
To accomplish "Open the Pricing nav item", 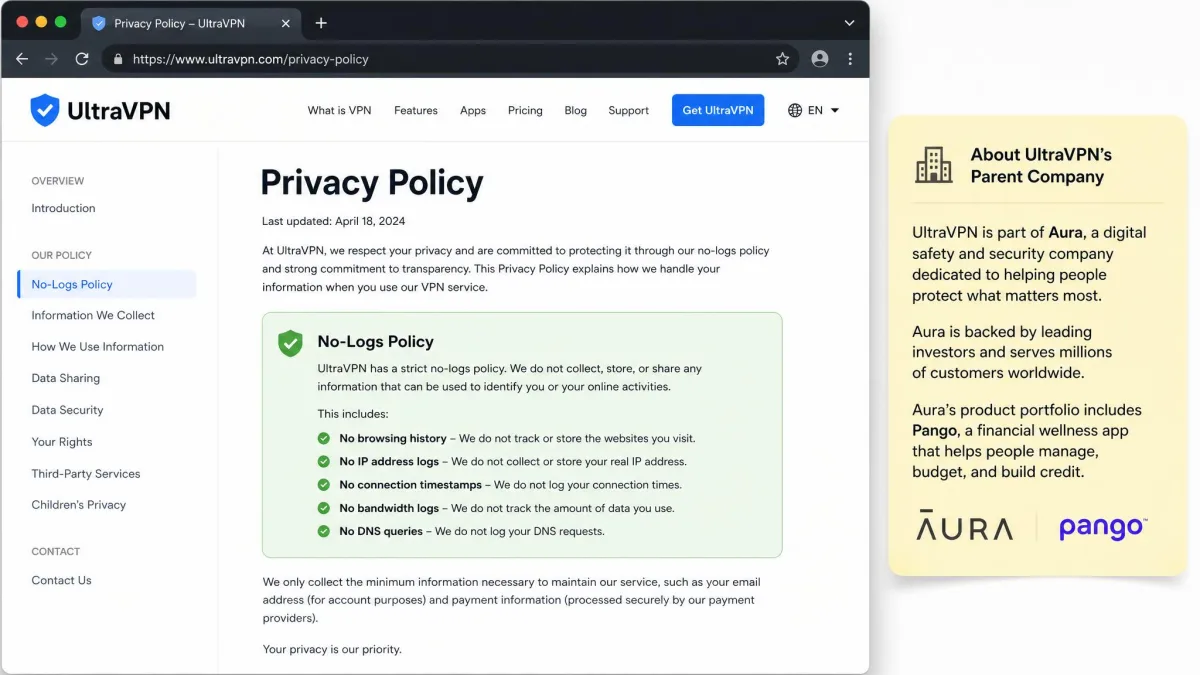I will pyautogui.click(x=525, y=110).
